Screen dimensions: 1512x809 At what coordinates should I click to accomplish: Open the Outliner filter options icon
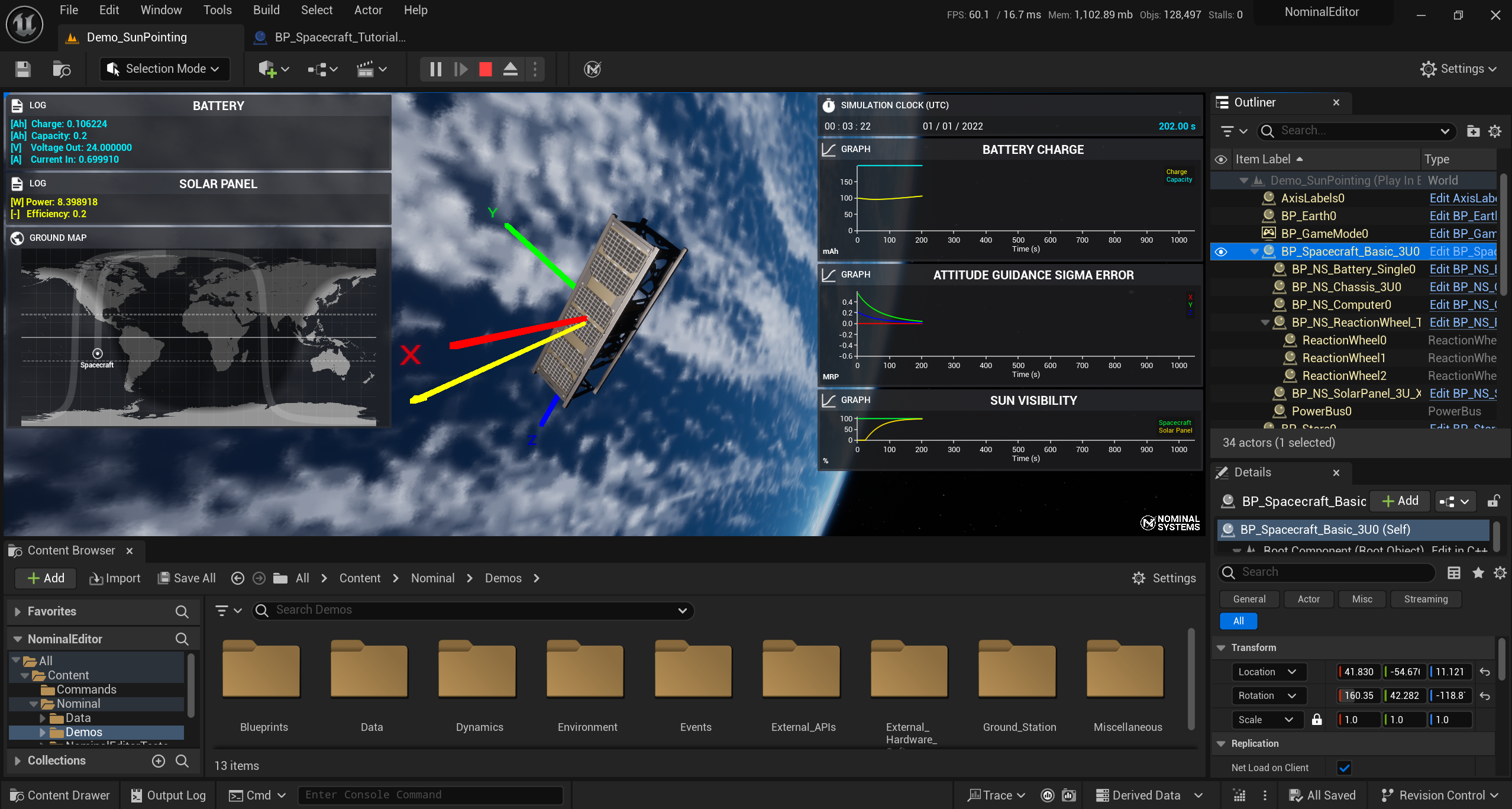1235,131
